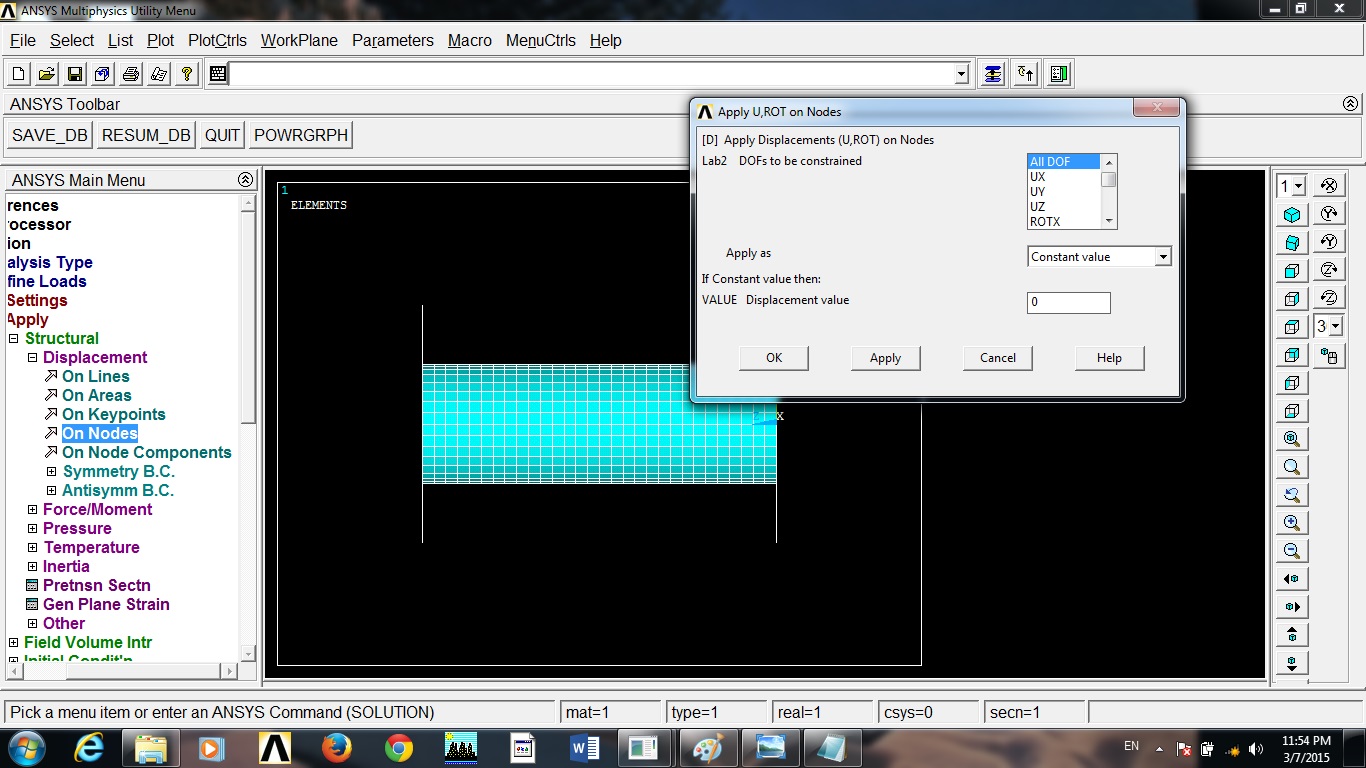Open the Report Generator icon

point(158,74)
